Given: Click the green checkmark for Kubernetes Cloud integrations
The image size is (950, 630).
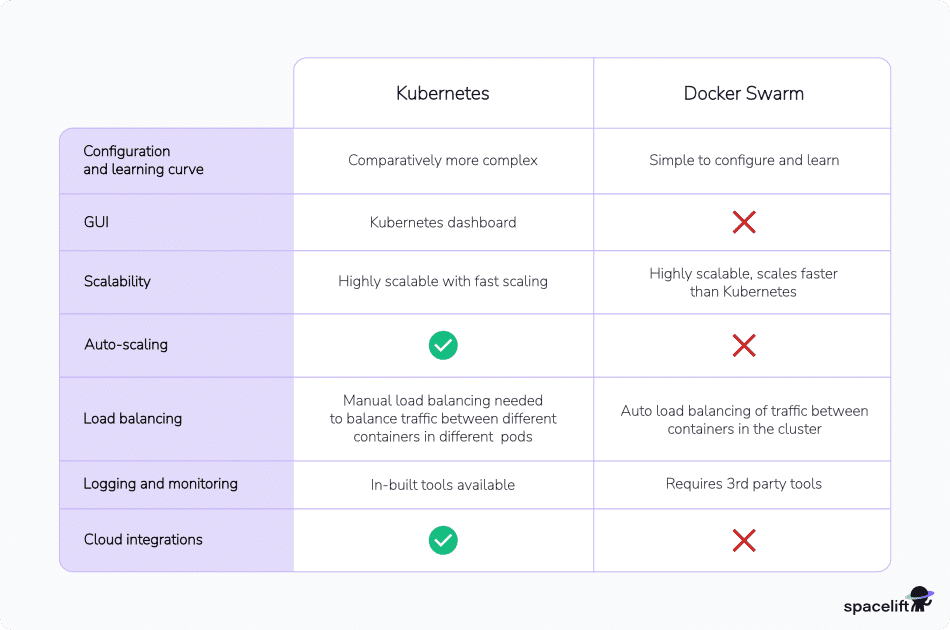Looking at the screenshot, I should [x=443, y=541].
